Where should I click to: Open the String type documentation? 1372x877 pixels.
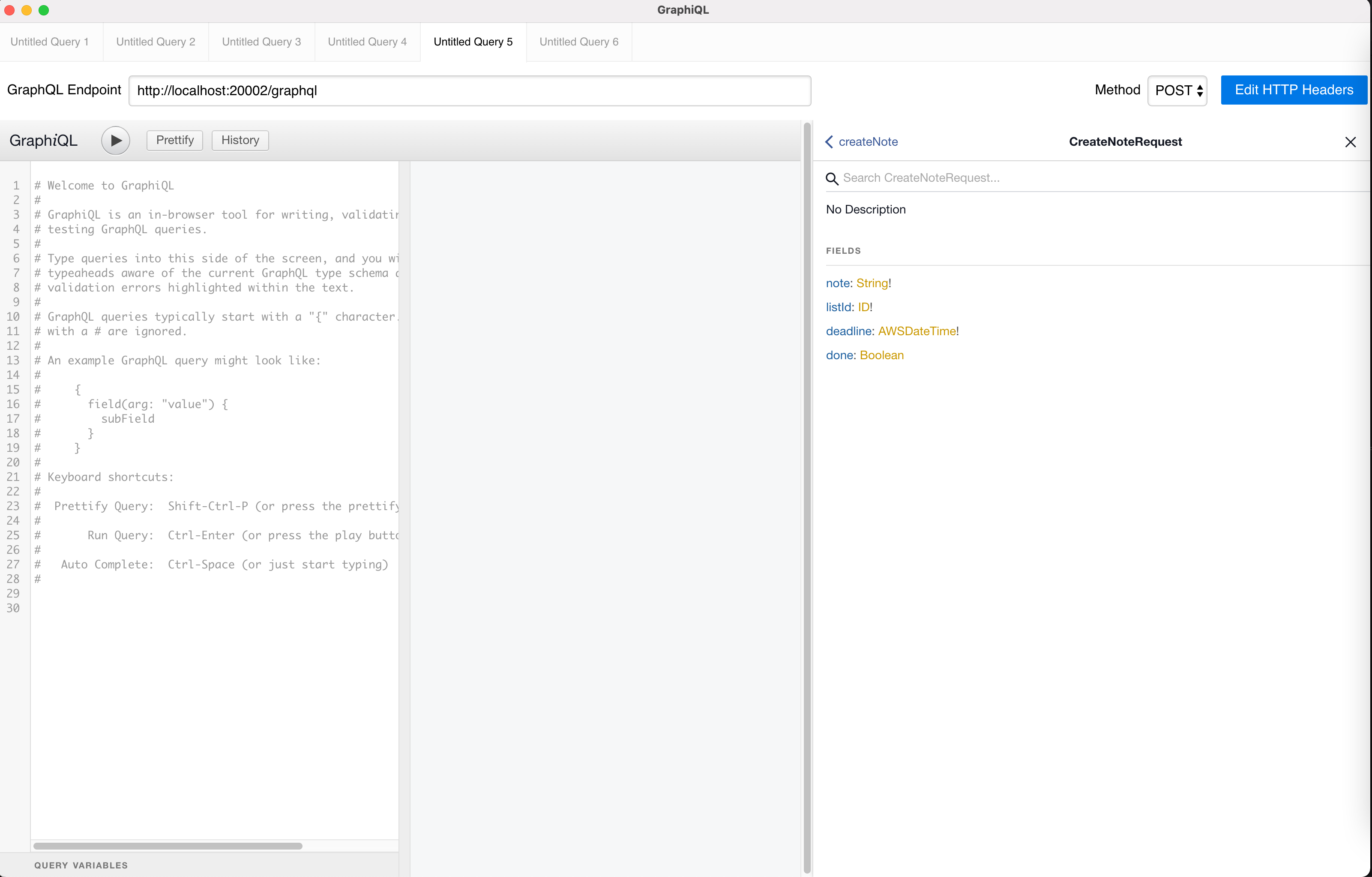tap(872, 283)
